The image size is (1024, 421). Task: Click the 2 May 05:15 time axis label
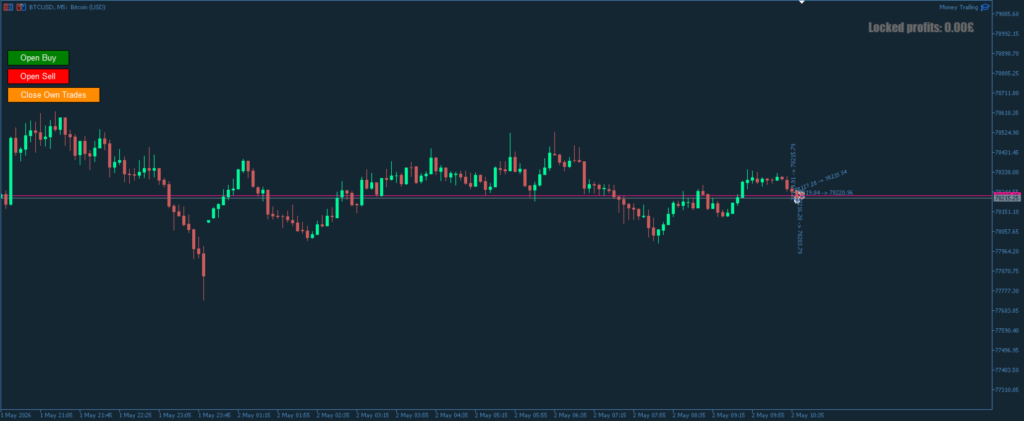491,415
